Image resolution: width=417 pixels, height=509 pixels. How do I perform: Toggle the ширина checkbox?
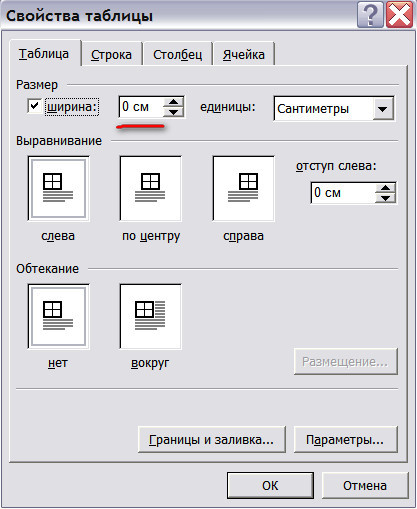[34, 107]
